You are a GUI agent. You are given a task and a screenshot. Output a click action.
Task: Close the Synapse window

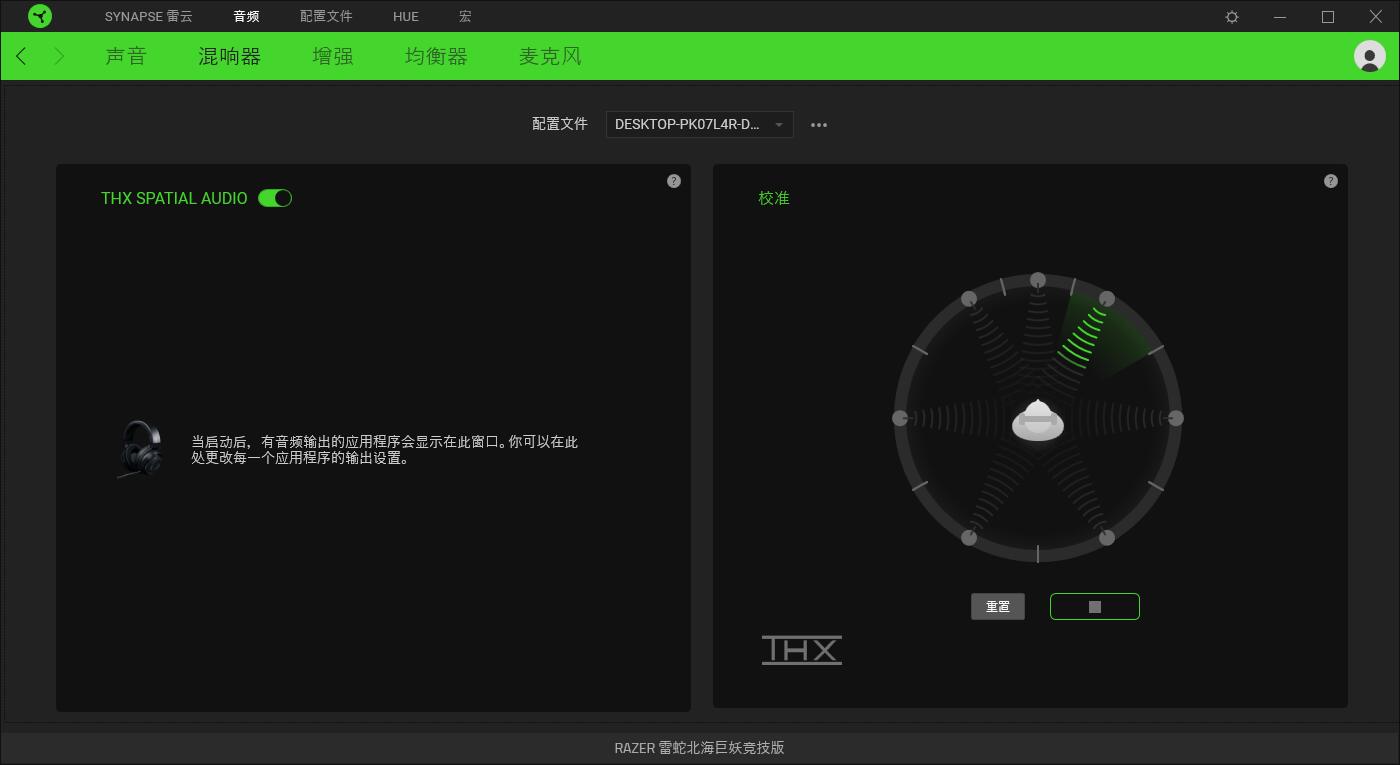pos(1376,17)
